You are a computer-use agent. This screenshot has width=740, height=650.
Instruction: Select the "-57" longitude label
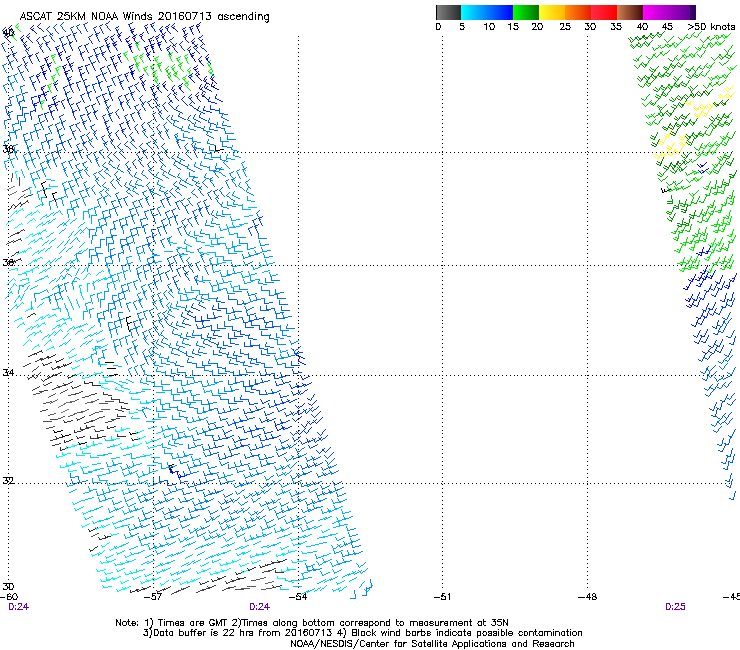point(153,597)
